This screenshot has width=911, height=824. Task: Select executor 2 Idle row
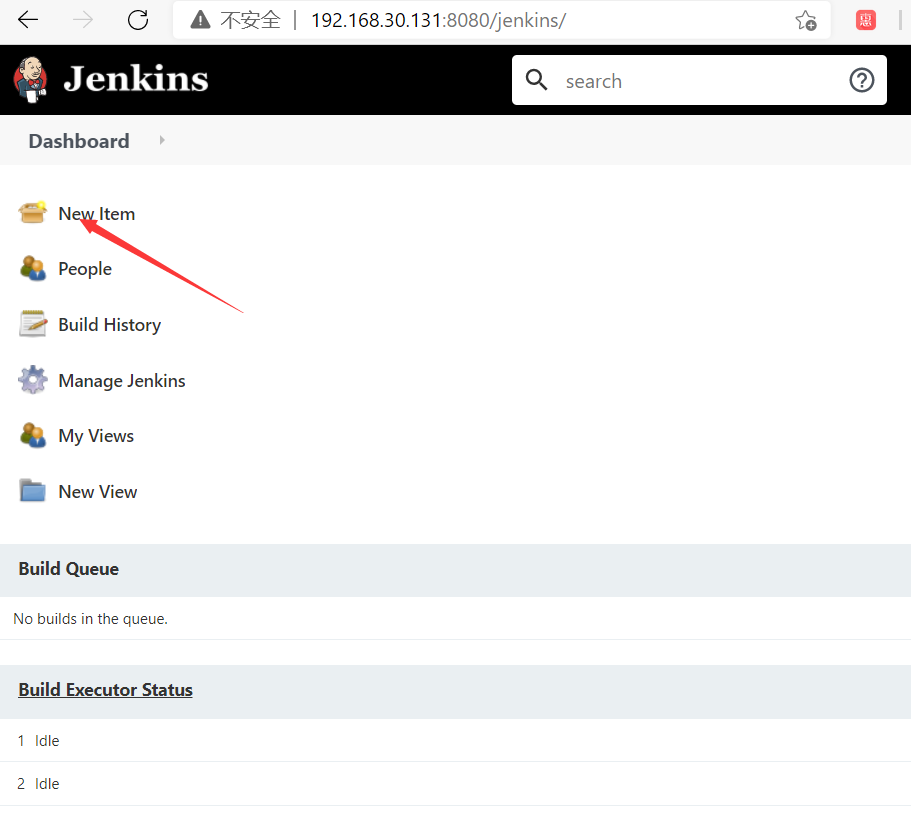coord(456,783)
